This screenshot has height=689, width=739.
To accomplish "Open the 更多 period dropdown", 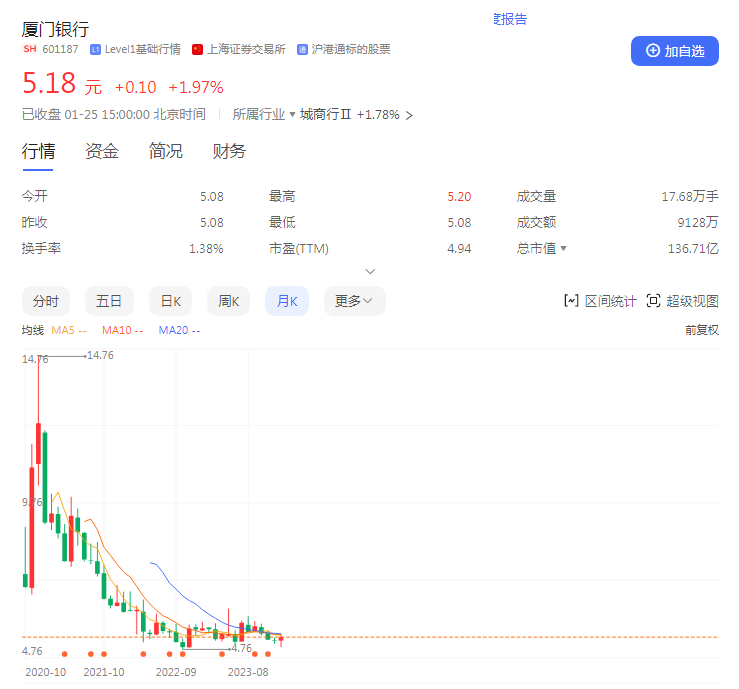I will click(x=354, y=301).
